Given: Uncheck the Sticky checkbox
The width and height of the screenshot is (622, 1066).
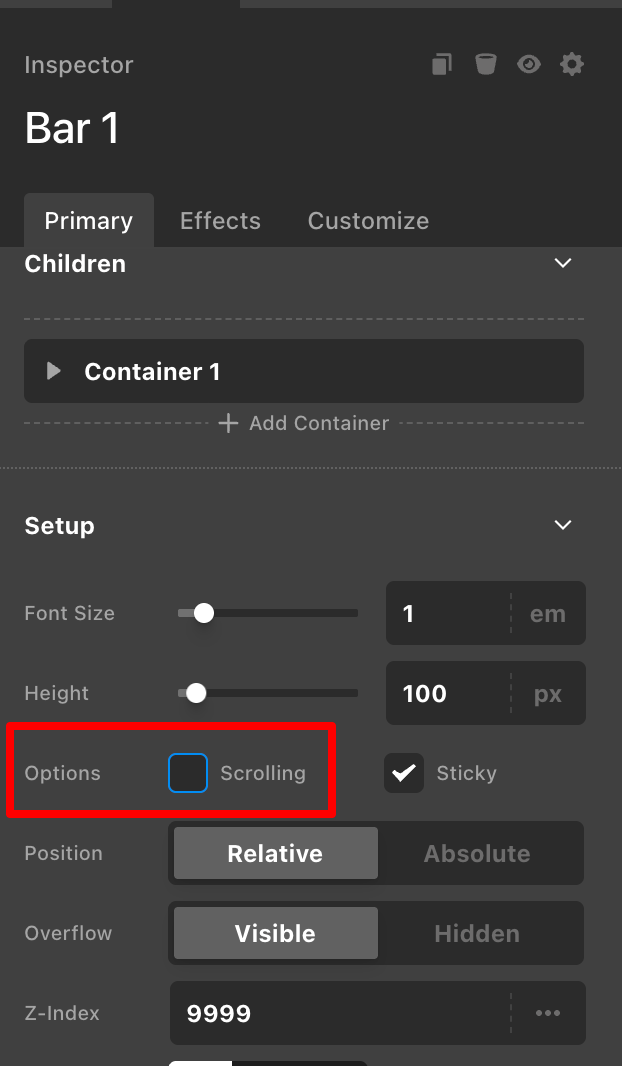Looking at the screenshot, I should [404, 773].
